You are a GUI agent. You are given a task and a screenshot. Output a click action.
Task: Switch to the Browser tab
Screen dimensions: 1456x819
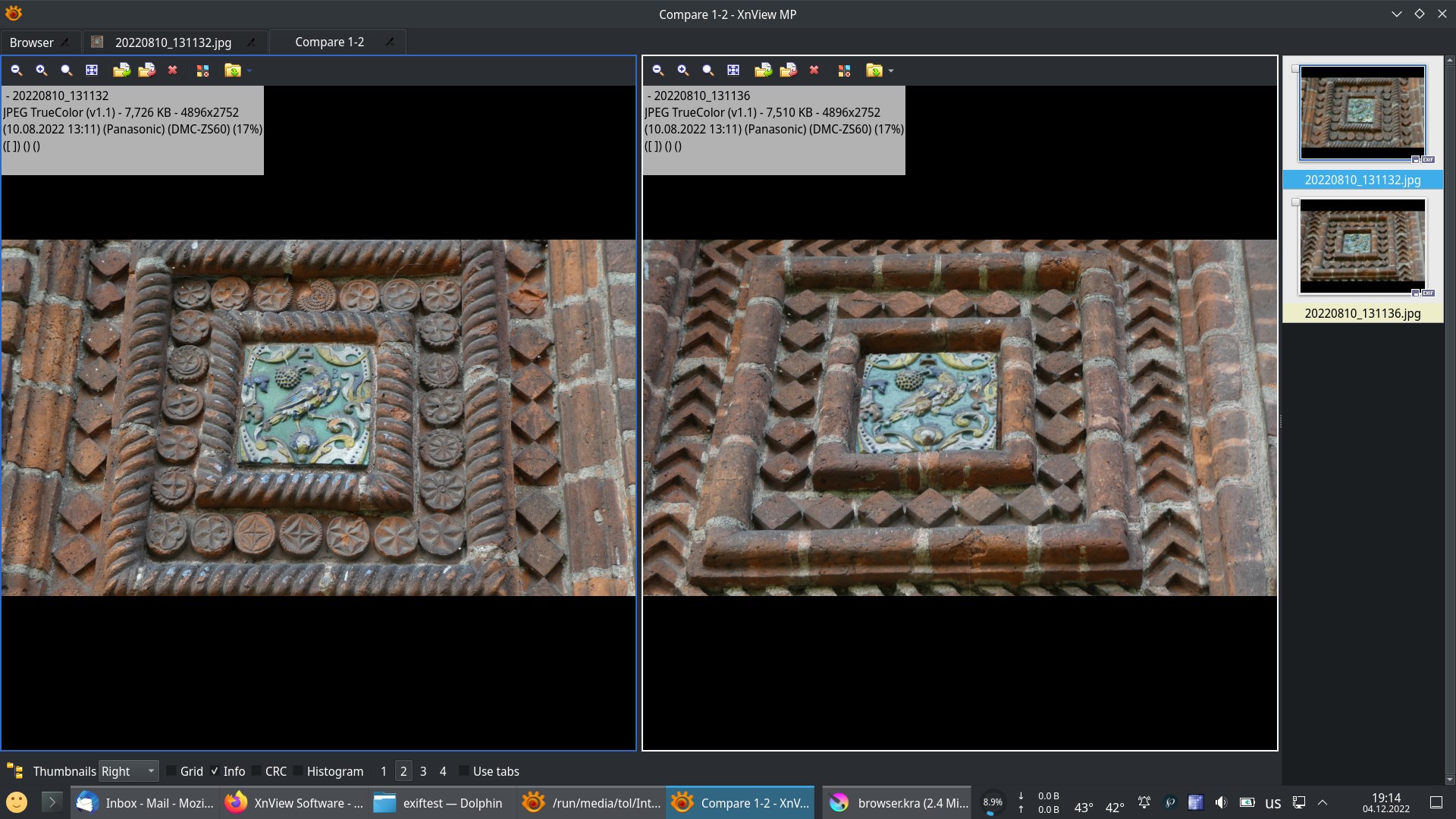32,42
